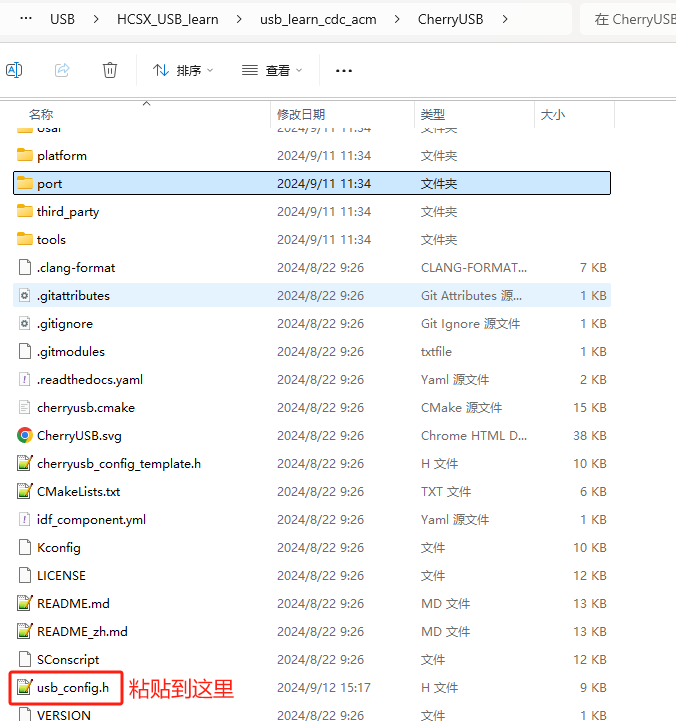This screenshot has width=676, height=721.
Task: Select the .gitmodules file icon
Action: point(25,352)
